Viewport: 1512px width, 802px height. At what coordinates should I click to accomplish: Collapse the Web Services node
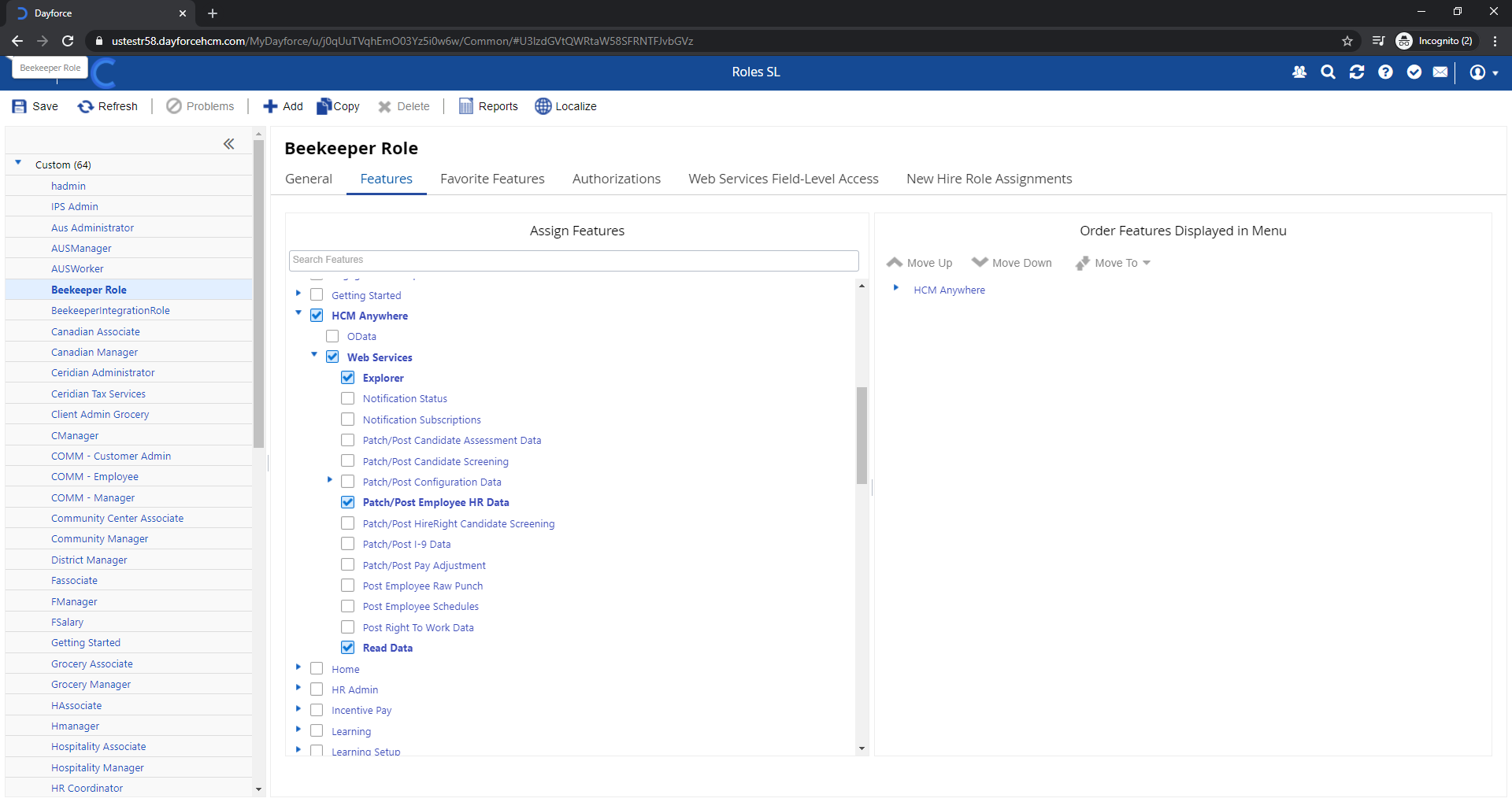coord(314,356)
